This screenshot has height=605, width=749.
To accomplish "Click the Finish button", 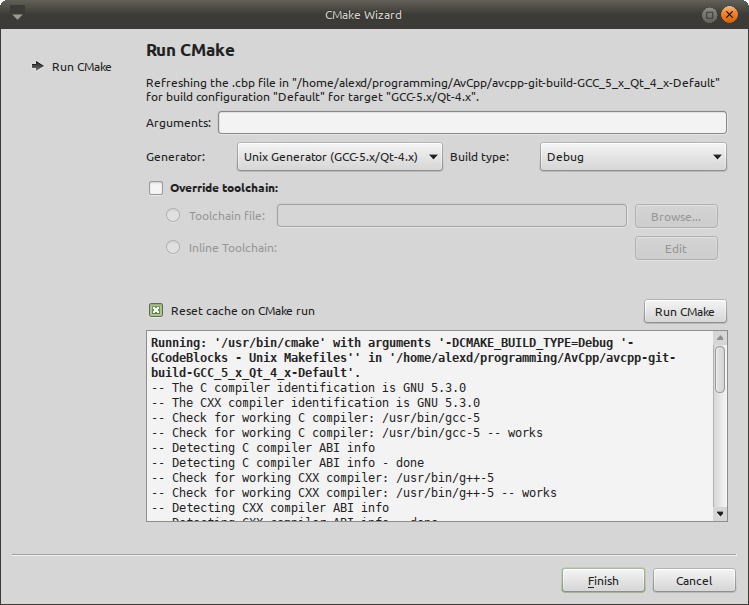I will coord(603,581).
